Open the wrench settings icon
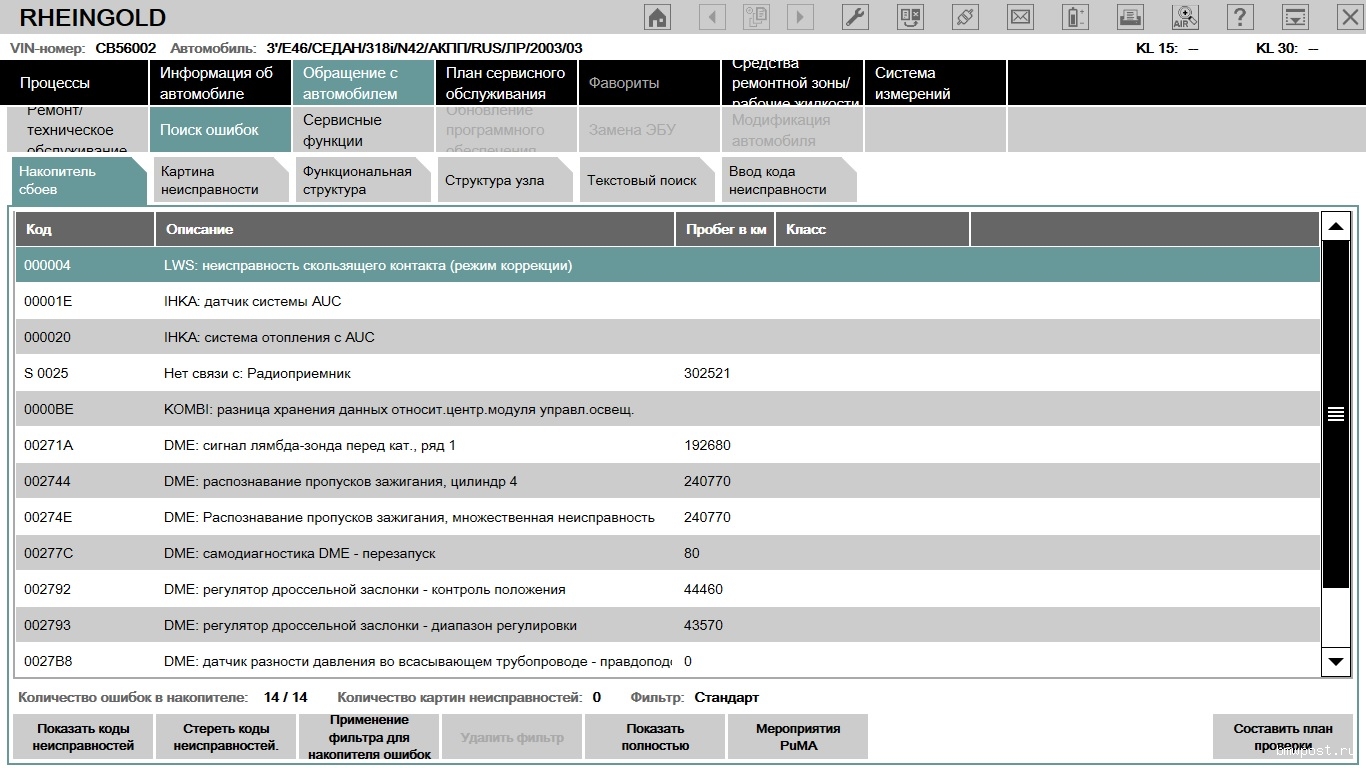1366x768 pixels. pos(855,17)
